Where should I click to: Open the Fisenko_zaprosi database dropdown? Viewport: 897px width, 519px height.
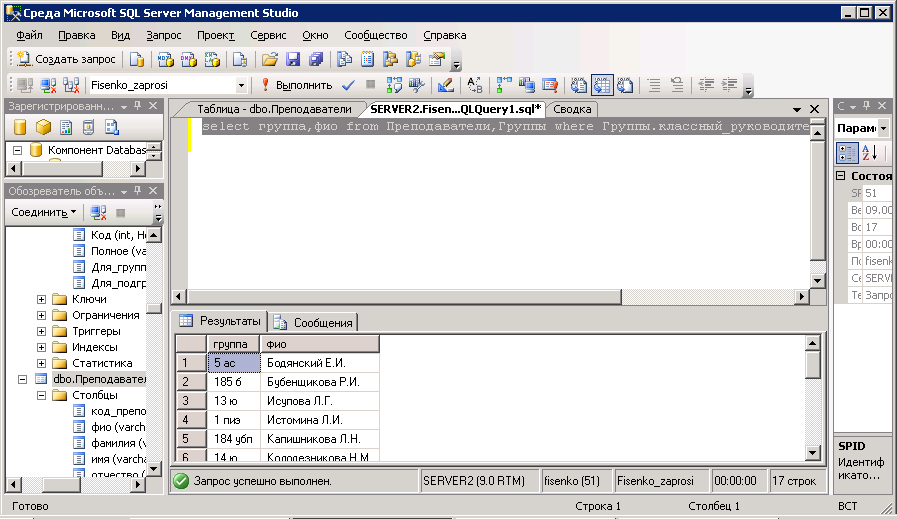pyautogui.click(x=241, y=85)
